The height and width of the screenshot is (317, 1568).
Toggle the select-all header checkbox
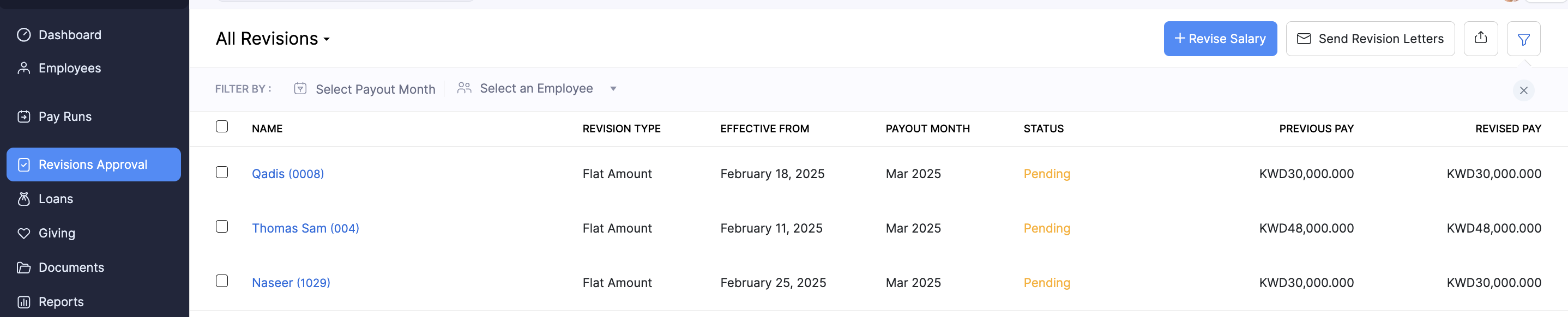[x=222, y=126]
